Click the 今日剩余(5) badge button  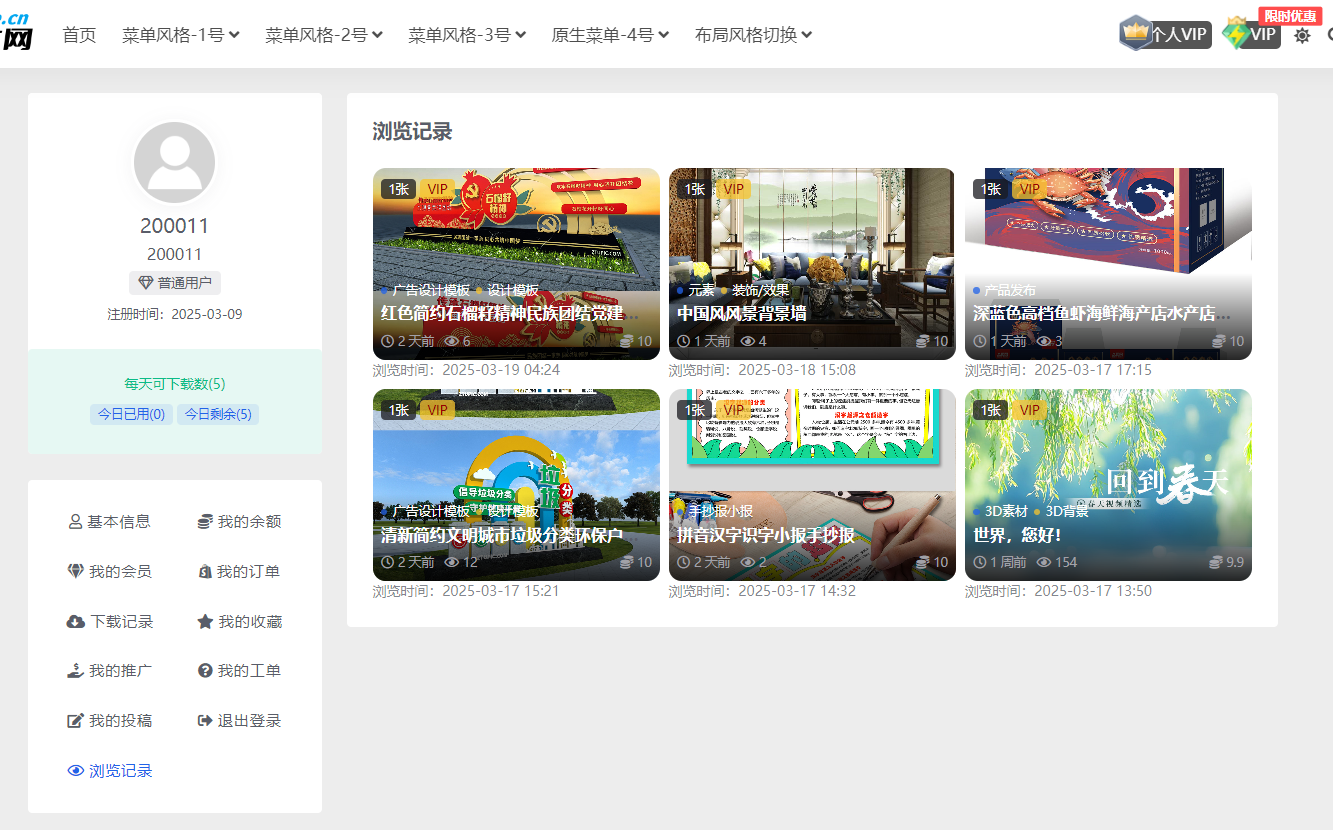(218, 414)
